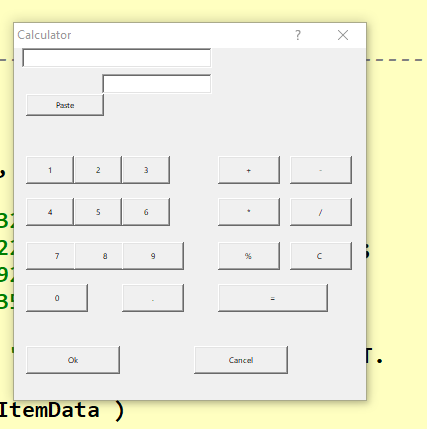This screenshot has width=427, height=429.
Task: Open help with the question mark icon
Action: pyautogui.click(x=298, y=35)
